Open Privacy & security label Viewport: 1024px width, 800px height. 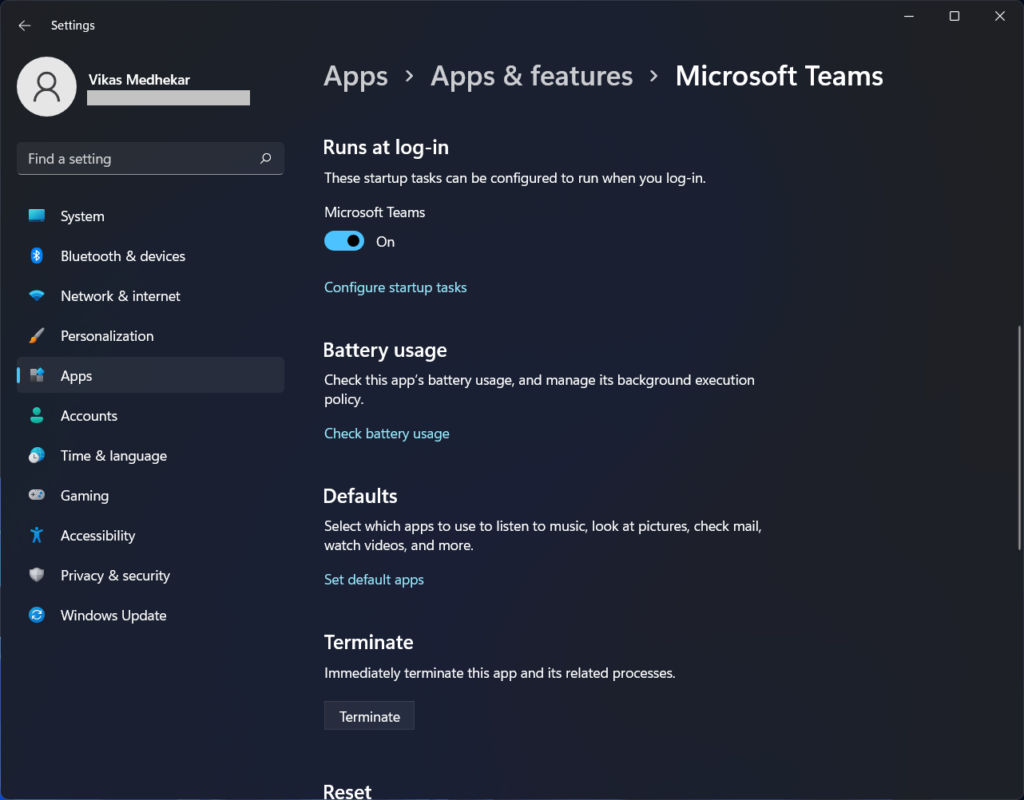[x=115, y=575]
